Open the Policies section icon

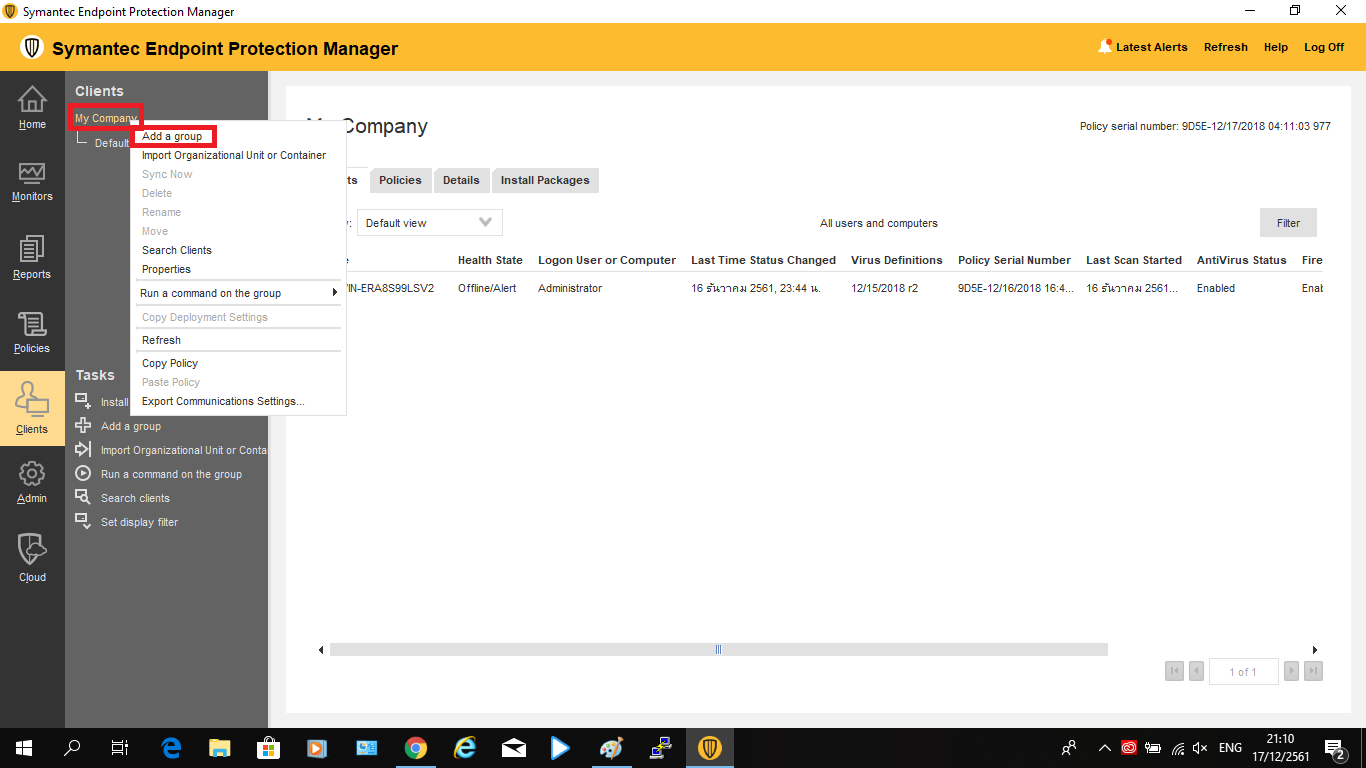[32, 325]
